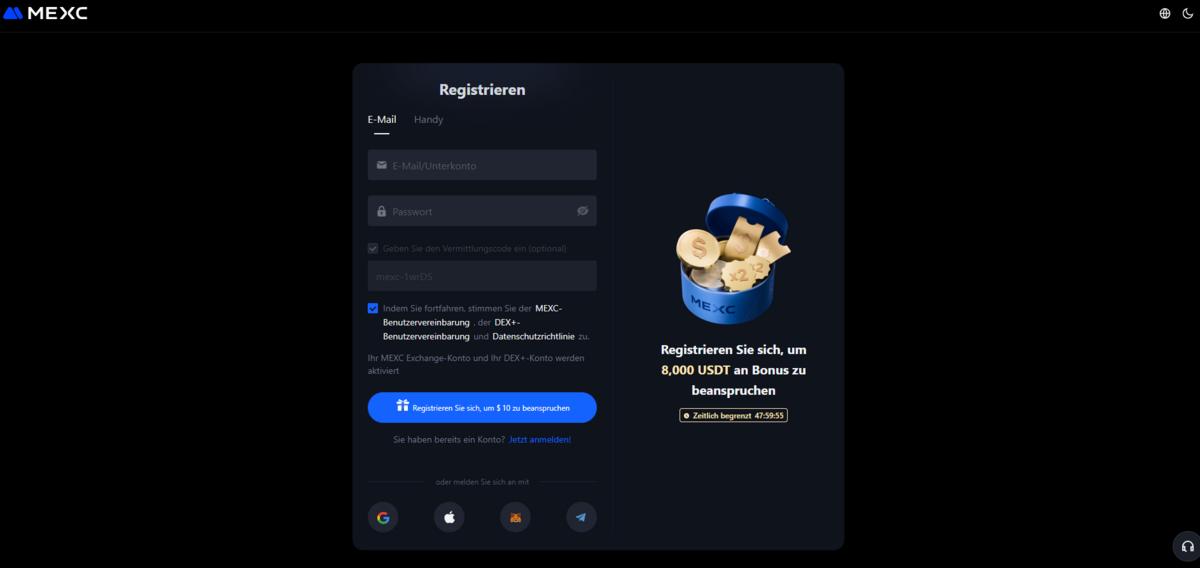Toggle password visibility eye icon
The image size is (1200, 568).
coord(583,211)
